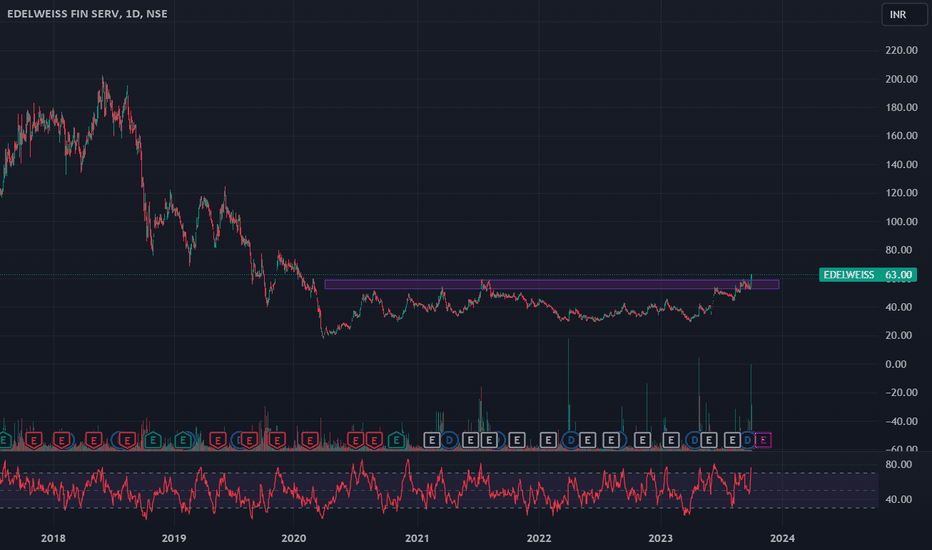932x550 pixels.
Task: Open the grey earnings marker just after 2022
Action: point(548,440)
